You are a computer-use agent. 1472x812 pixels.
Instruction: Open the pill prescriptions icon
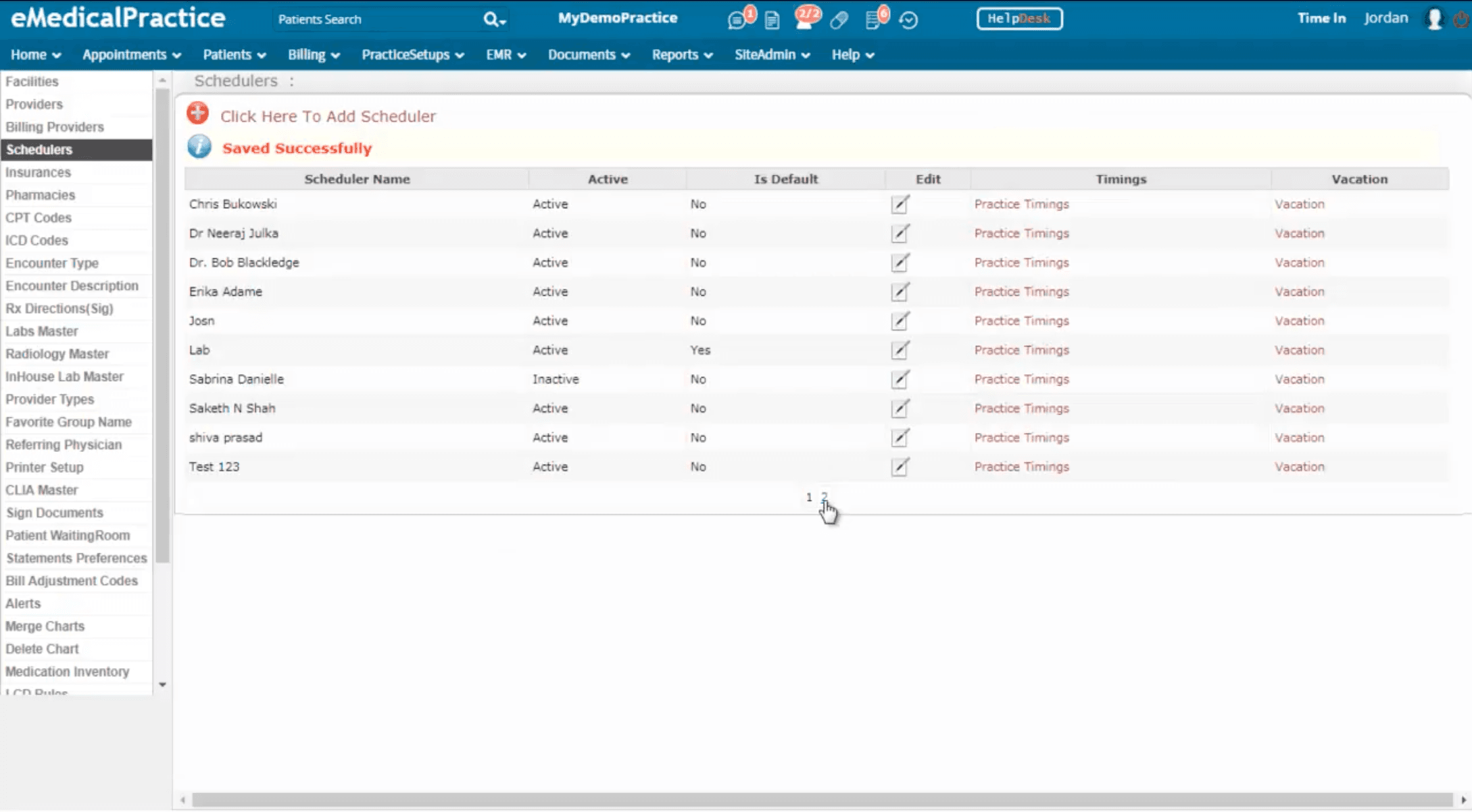tap(839, 20)
